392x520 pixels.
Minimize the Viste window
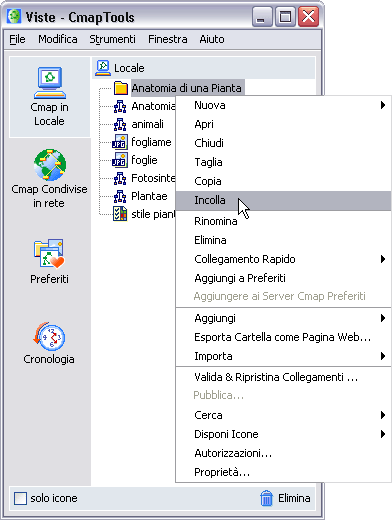[262, 17]
